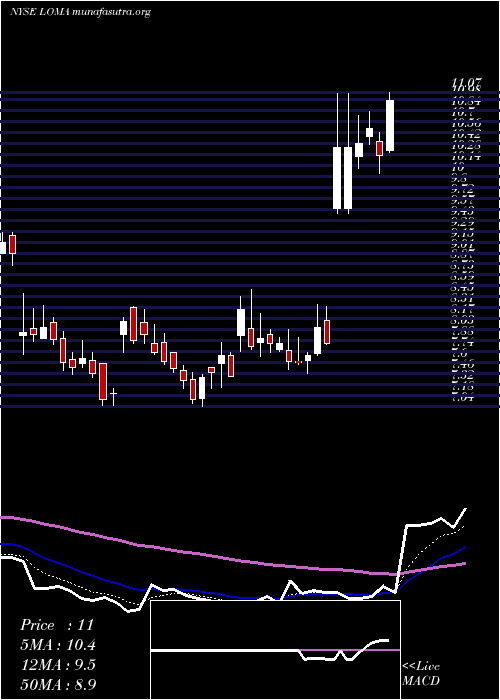
Task: Click the 'NYSE LOMA' chart title text
Action: pos(40,12)
